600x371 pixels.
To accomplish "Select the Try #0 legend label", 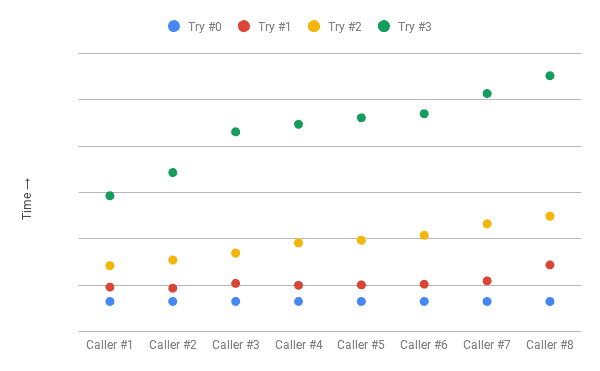I will [x=205, y=27].
